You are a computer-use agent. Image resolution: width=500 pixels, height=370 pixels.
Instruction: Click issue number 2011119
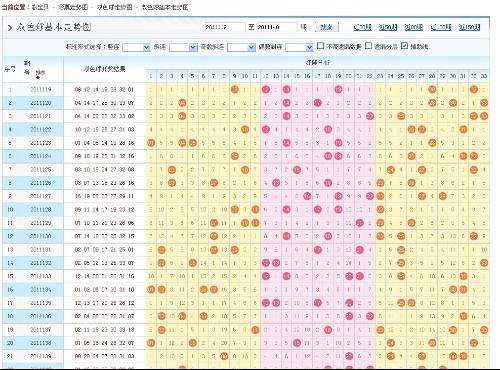41,89
